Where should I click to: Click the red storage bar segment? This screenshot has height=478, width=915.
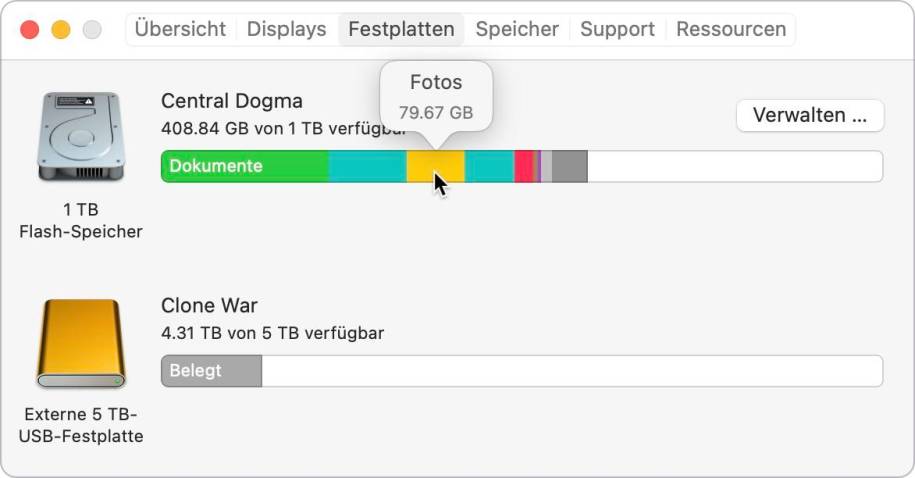point(524,166)
